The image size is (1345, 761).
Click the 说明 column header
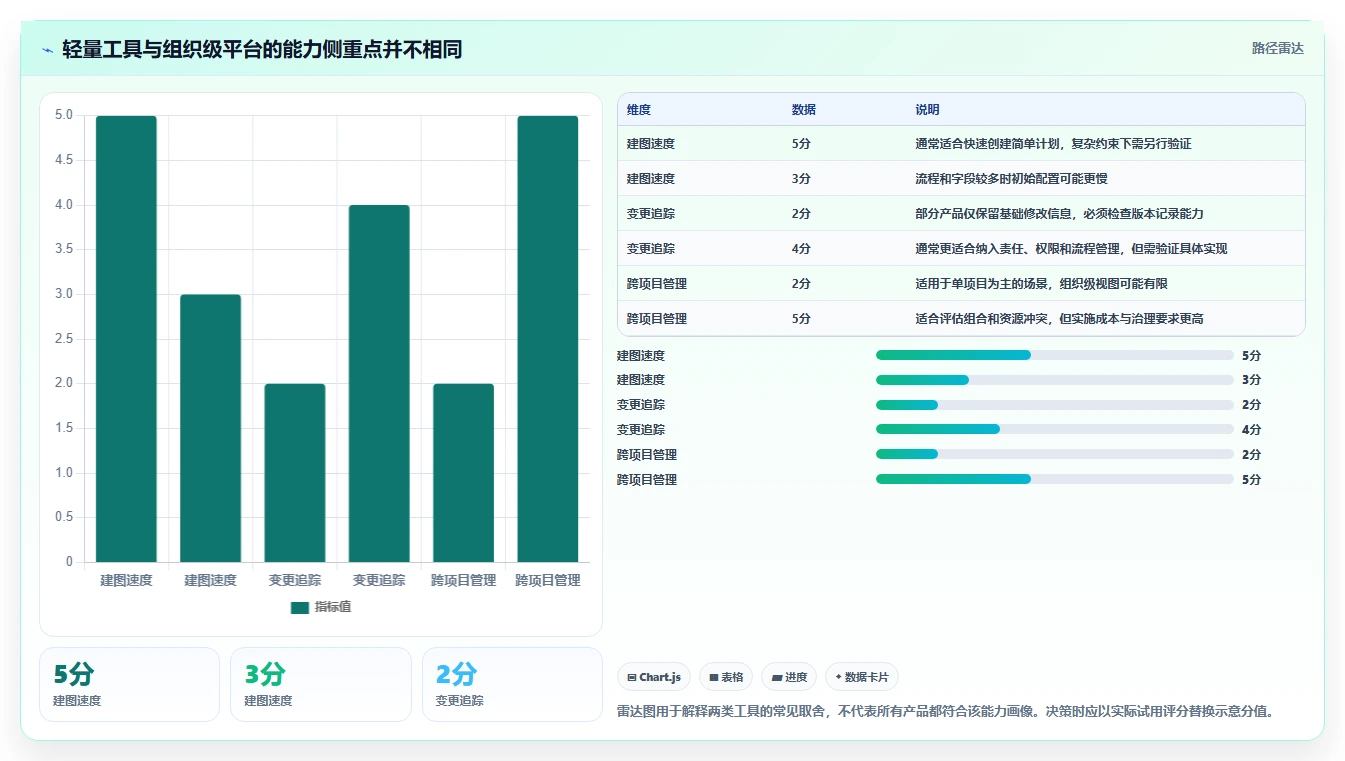click(927, 110)
